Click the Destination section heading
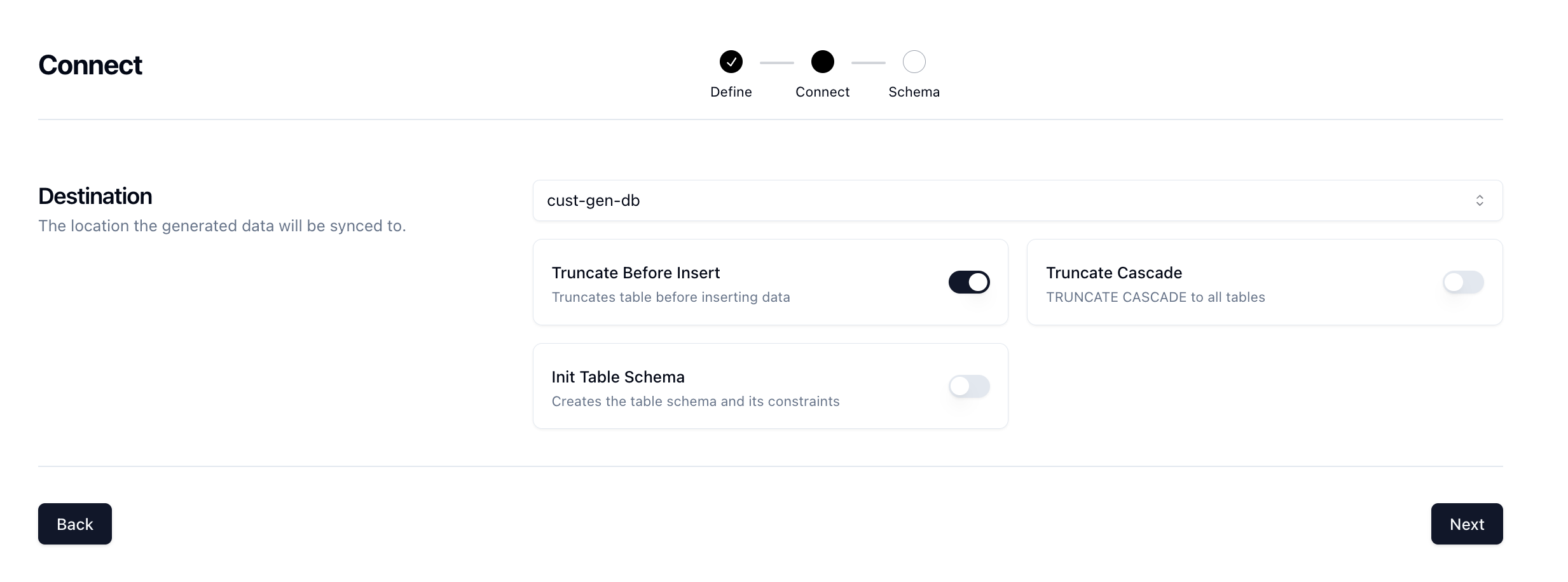Image resolution: width=1568 pixels, height=582 pixels. point(95,196)
